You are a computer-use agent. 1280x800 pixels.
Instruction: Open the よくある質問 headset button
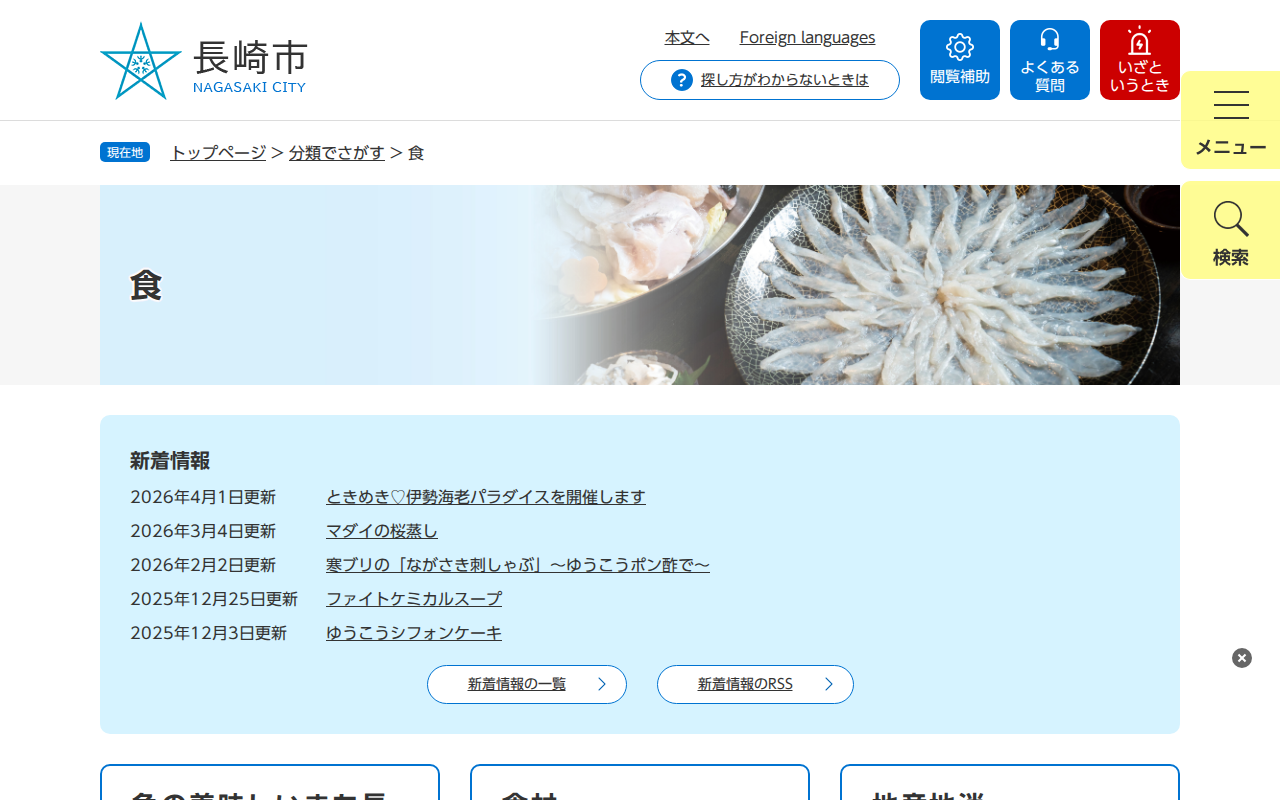tap(1050, 60)
